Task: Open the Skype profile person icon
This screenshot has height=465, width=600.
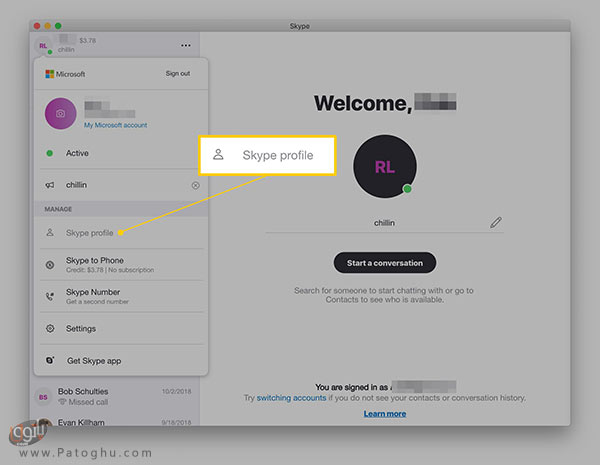Action: (x=50, y=233)
